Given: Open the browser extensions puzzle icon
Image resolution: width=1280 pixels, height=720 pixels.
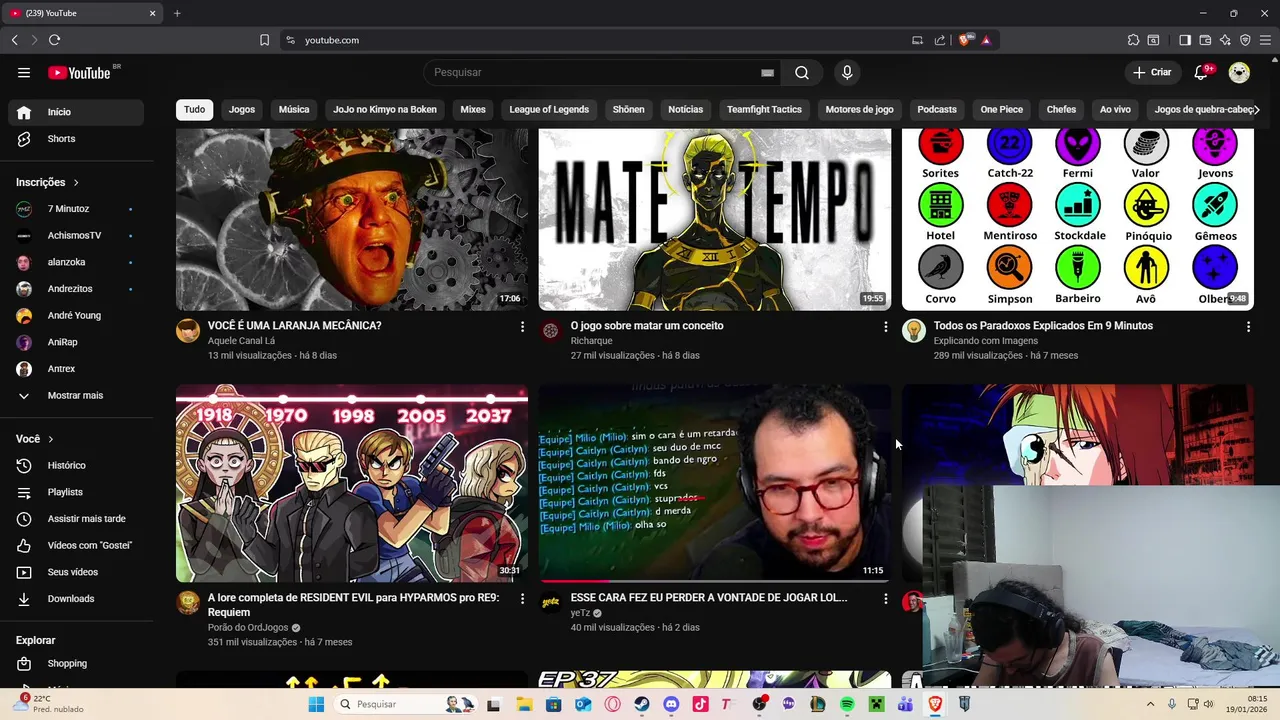Looking at the screenshot, I should point(1133,40).
